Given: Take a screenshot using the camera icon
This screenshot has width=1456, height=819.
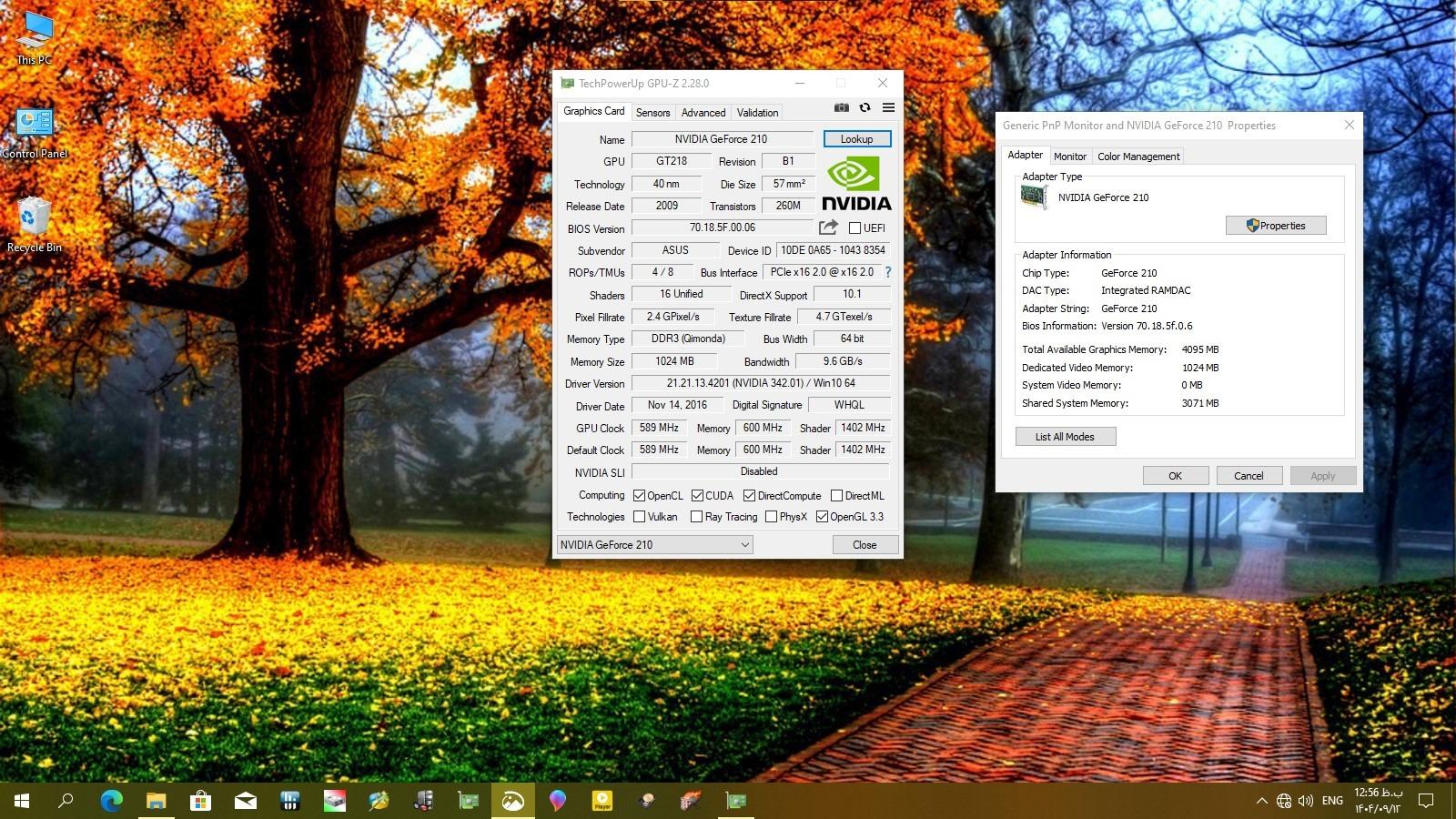Looking at the screenshot, I should point(842,107).
